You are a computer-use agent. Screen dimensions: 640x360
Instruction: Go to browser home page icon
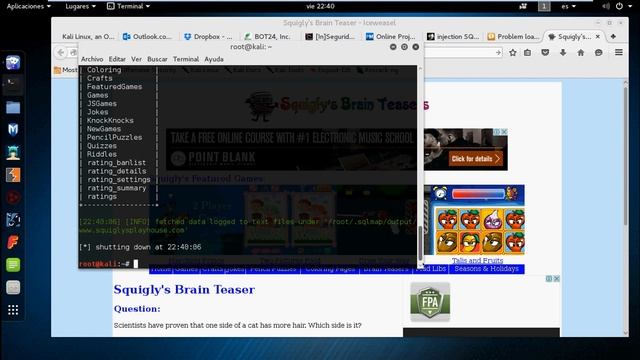pyautogui.click(x=581, y=53)
